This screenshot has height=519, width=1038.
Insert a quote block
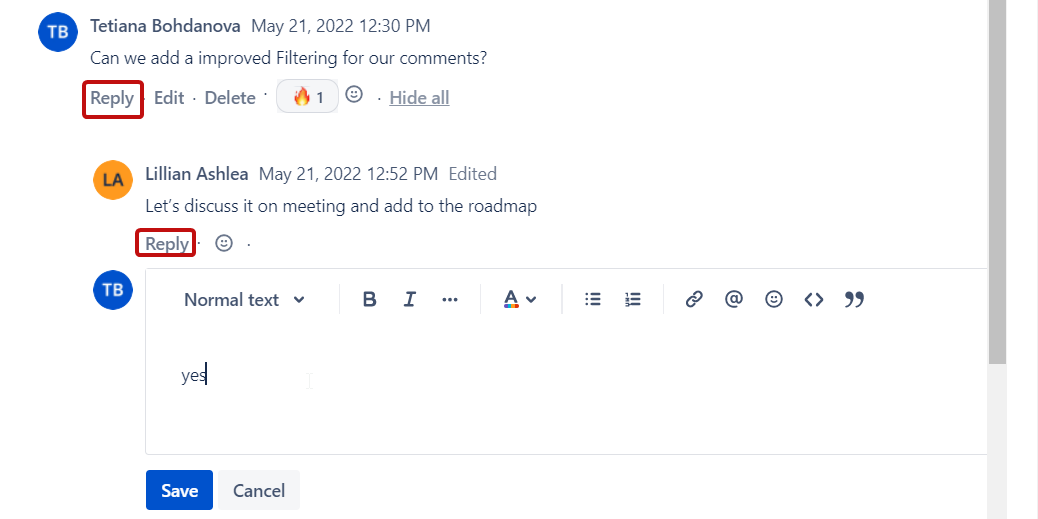pyautogui.click(x=854, y=299)
